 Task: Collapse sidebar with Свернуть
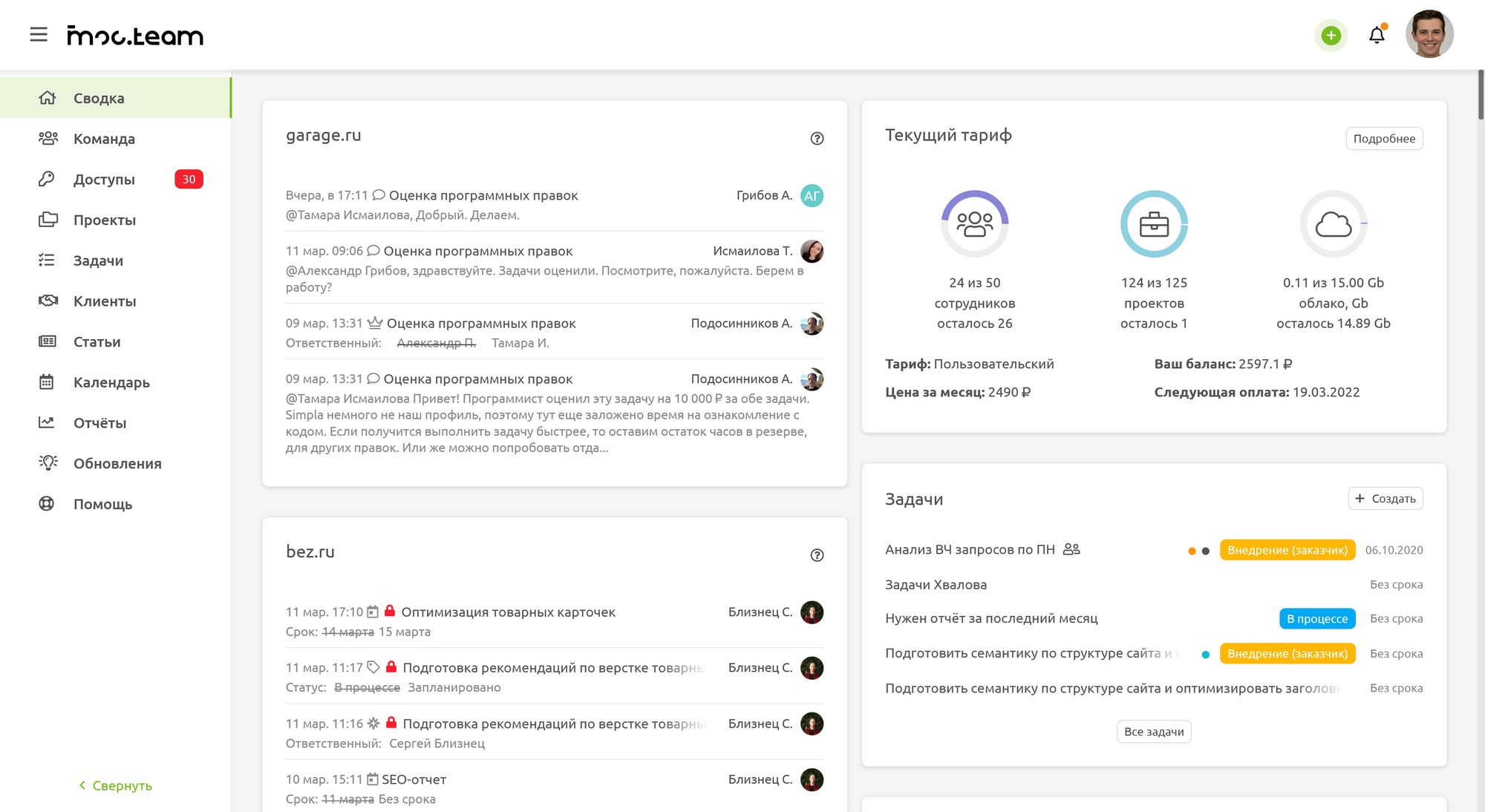pos(115,785)
